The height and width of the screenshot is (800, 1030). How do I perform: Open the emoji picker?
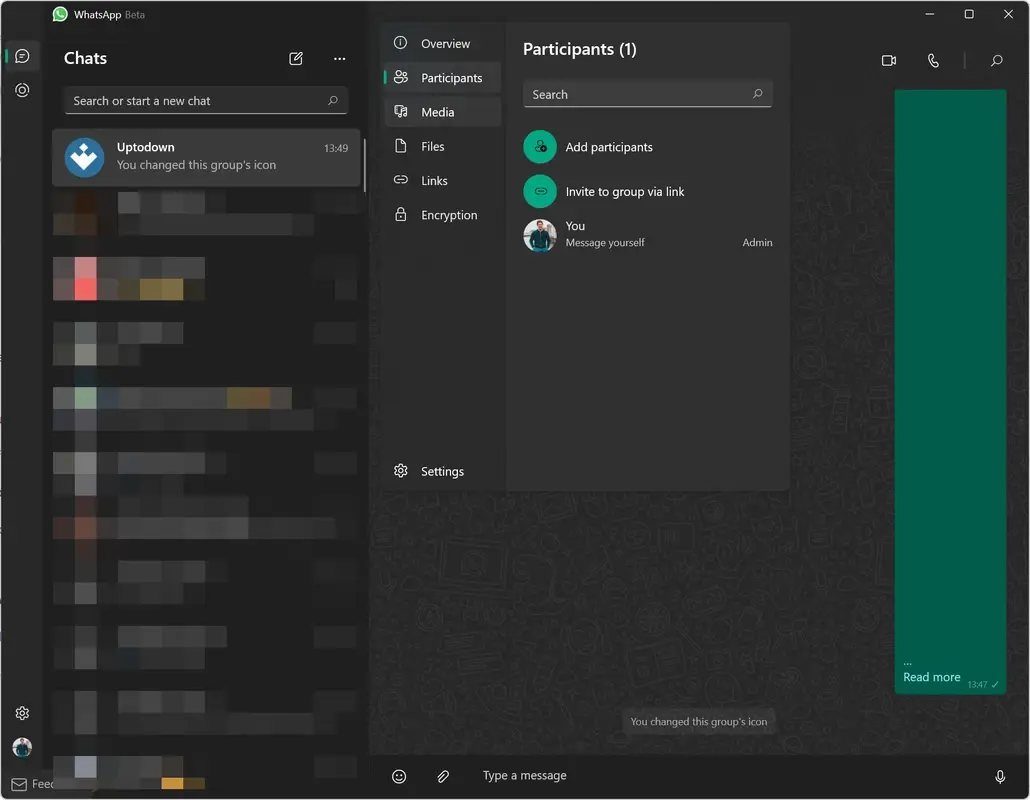399,776
